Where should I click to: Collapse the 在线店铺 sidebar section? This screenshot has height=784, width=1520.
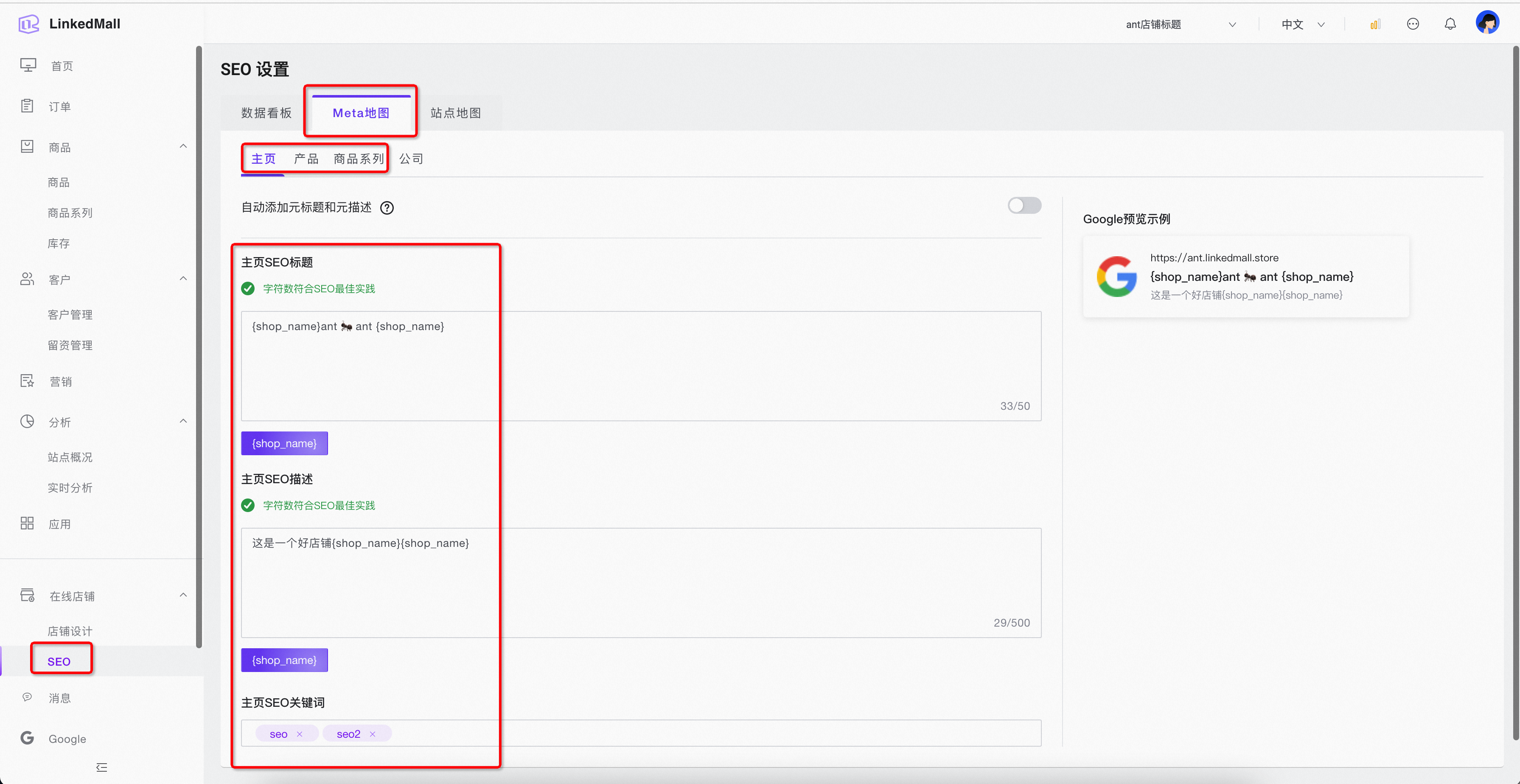pyautogui.click(x=183, y=595)
